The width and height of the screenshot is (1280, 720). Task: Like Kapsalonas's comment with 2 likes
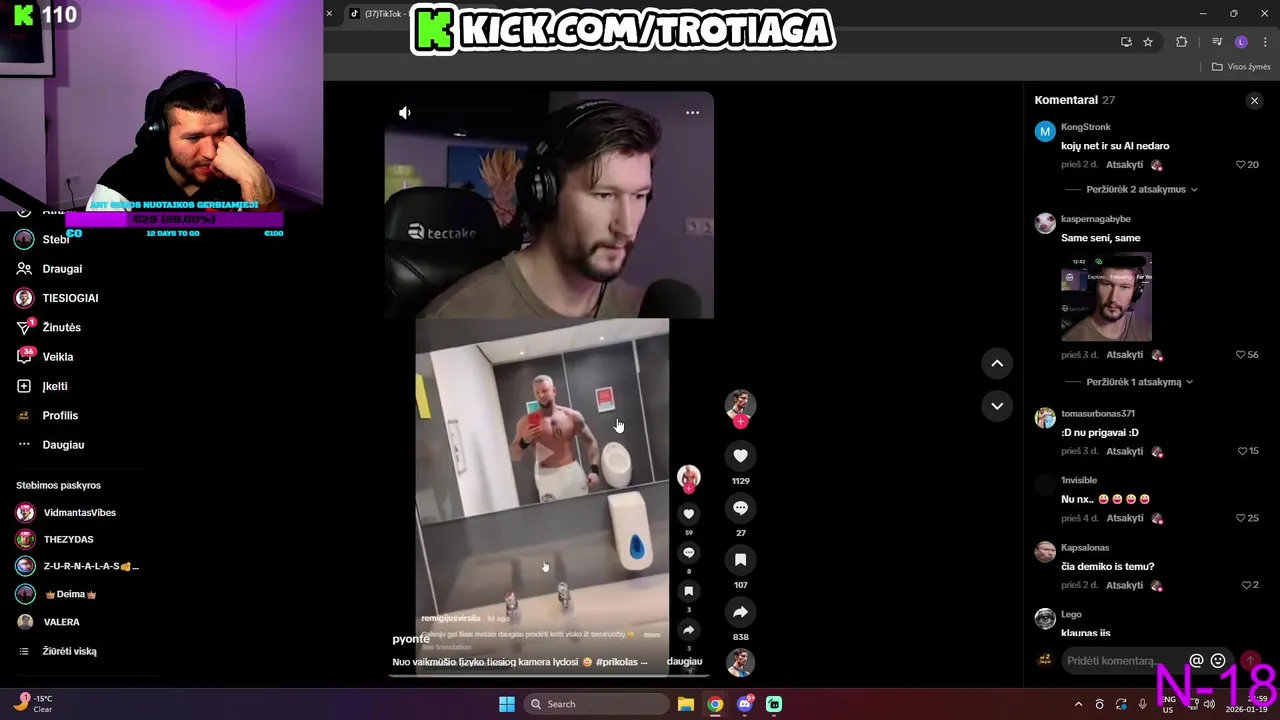1246,585
